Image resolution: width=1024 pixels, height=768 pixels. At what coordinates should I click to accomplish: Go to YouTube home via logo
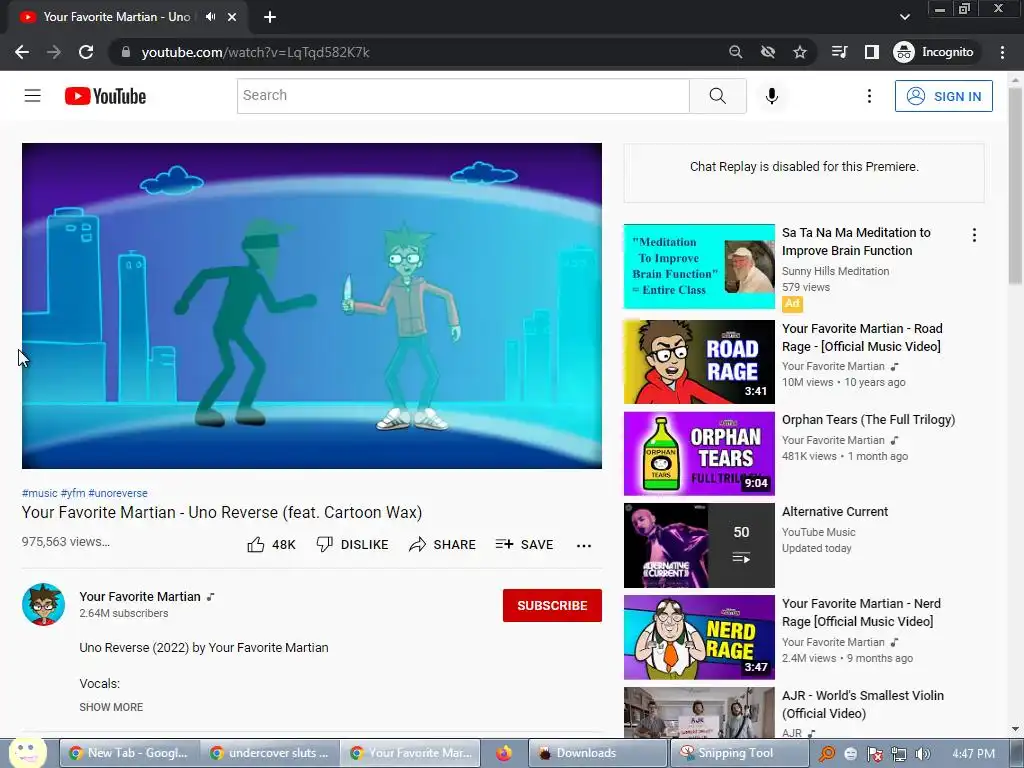[x=105, y=96]
